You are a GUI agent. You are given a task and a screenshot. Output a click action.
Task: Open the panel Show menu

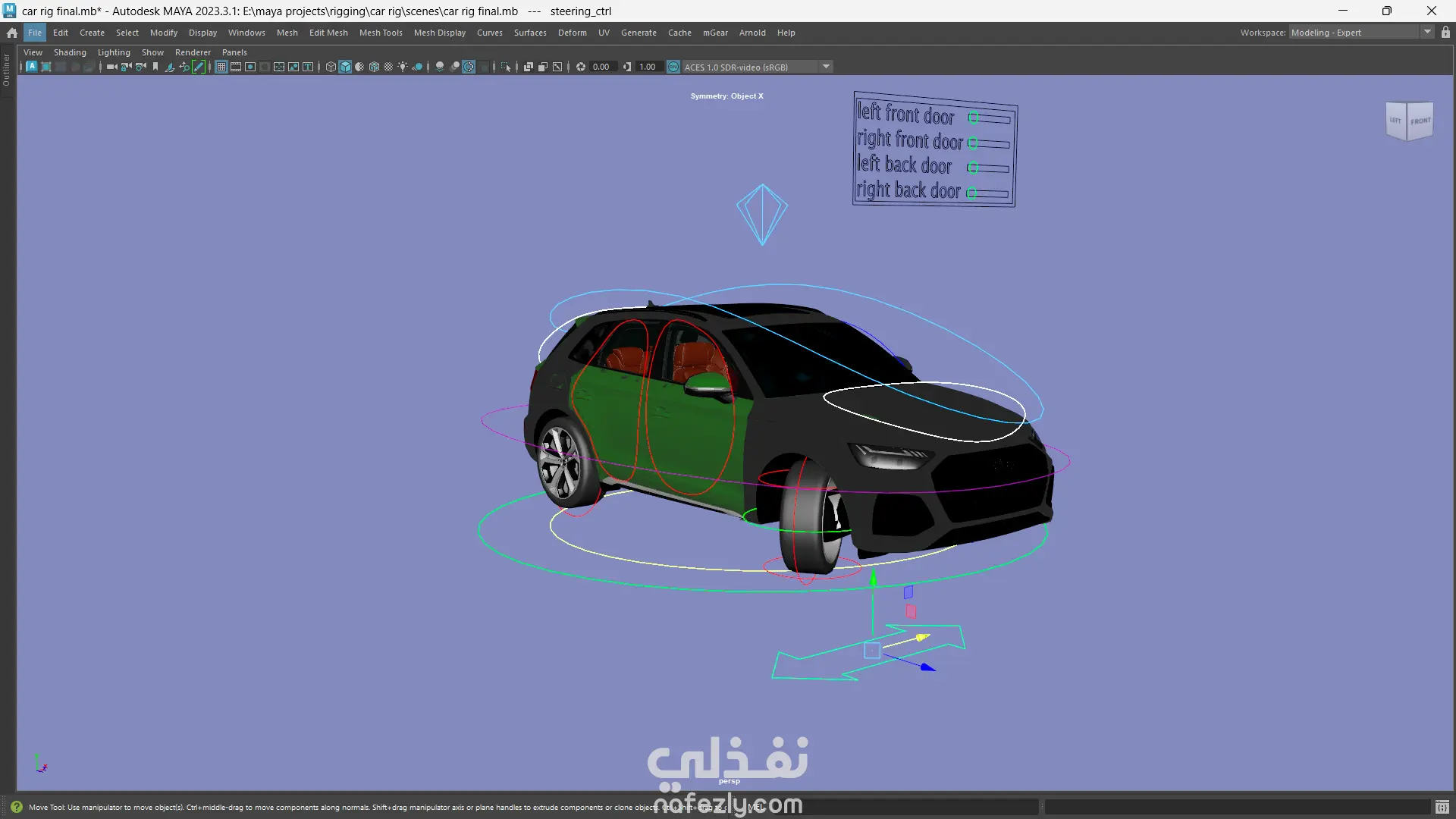point(152,52)
